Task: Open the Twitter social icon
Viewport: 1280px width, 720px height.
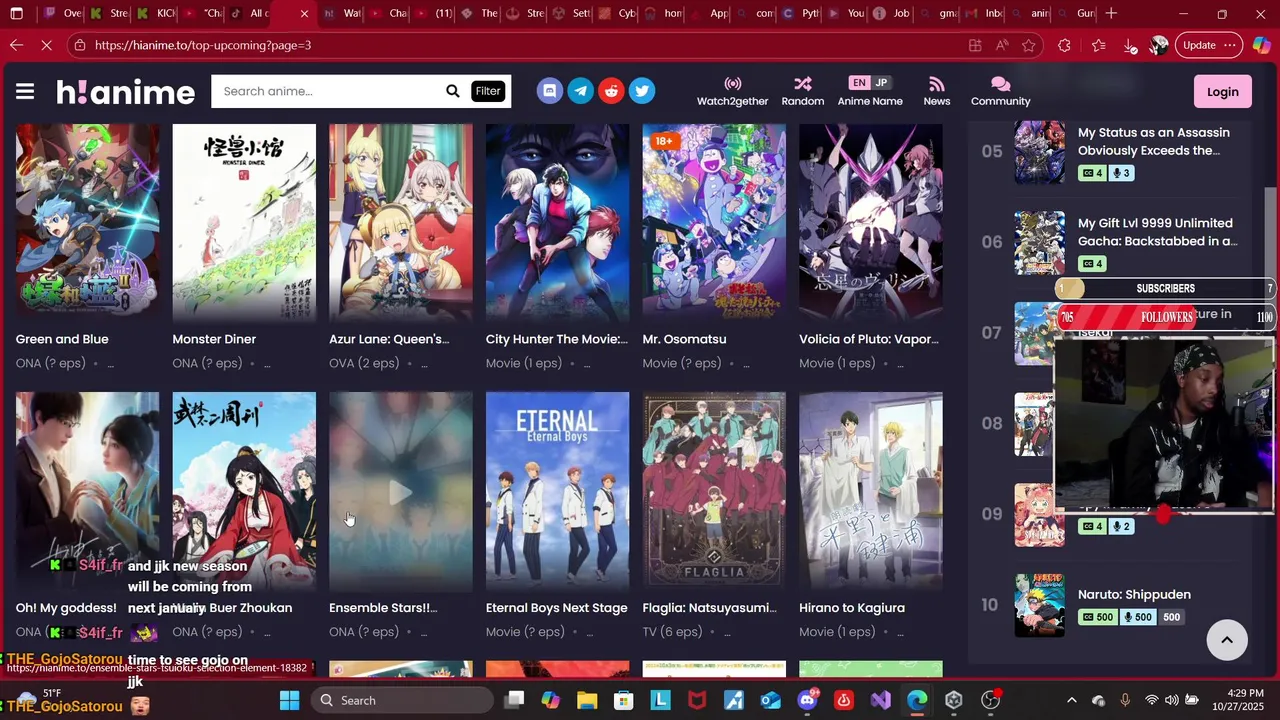Action: point(642,91)
